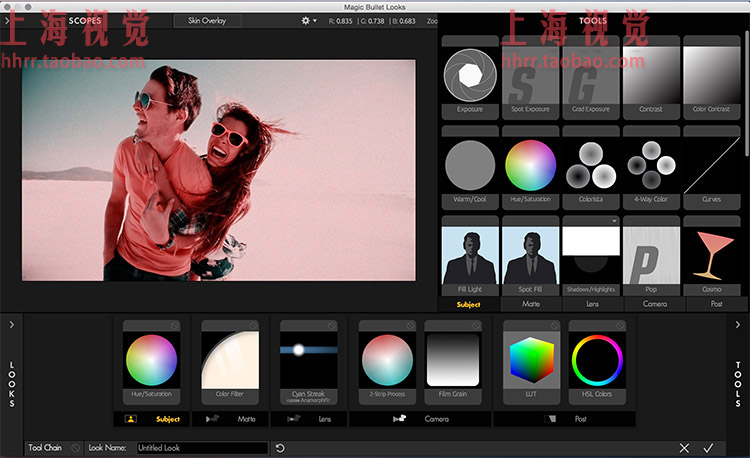Select the HSL Colors ring in tool chain

(596, 360)
